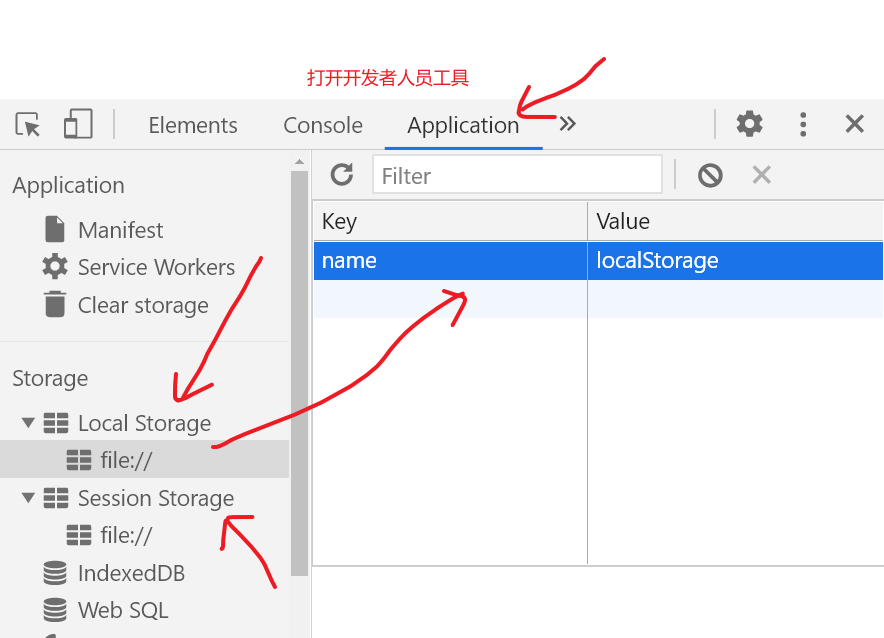Viewport: 884px width, 638px height.
Task: Click the delete selected item X icon
Action: (761, 174)
